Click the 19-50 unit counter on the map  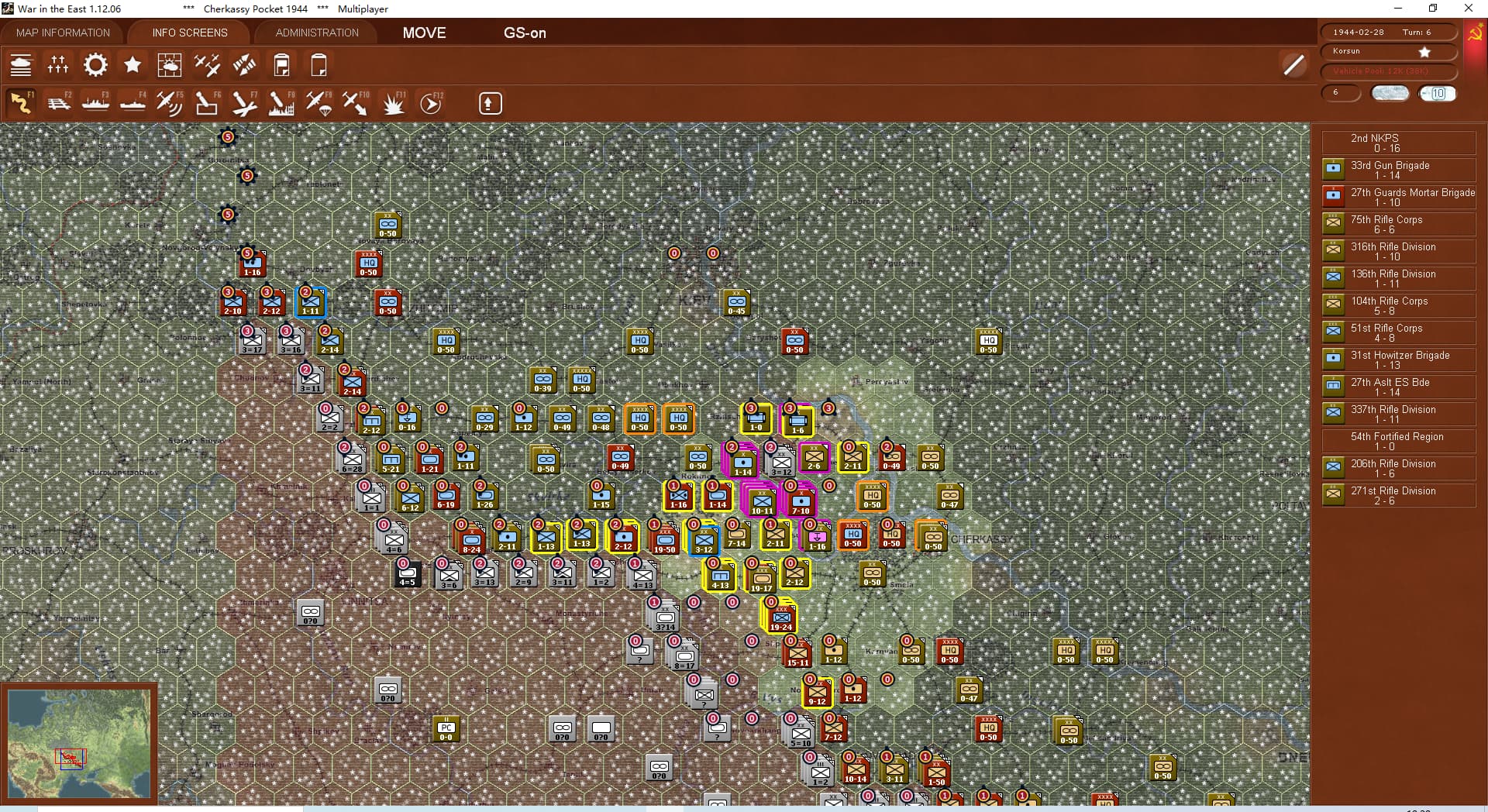664,540
